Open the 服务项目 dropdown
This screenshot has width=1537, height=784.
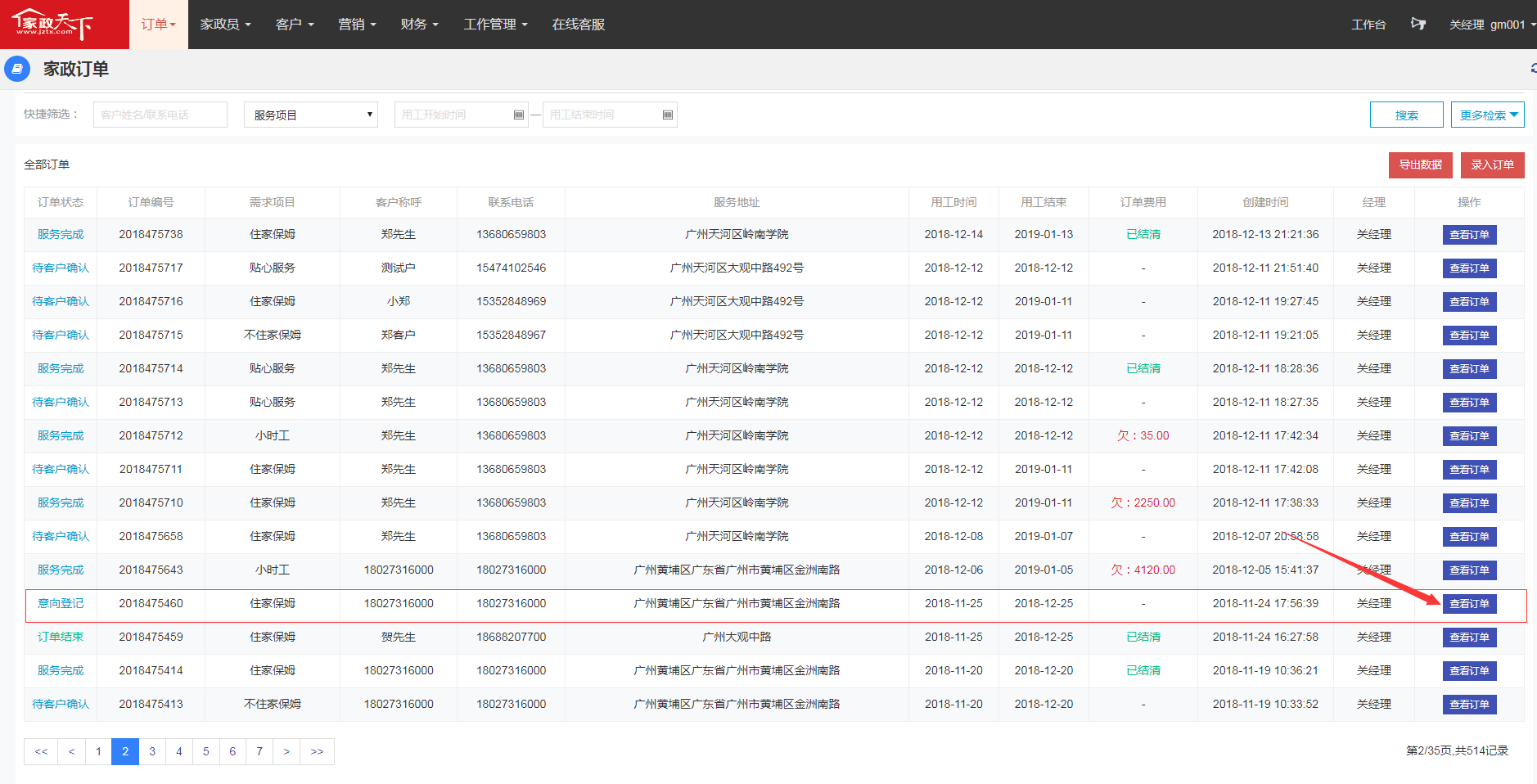[311, 115]
